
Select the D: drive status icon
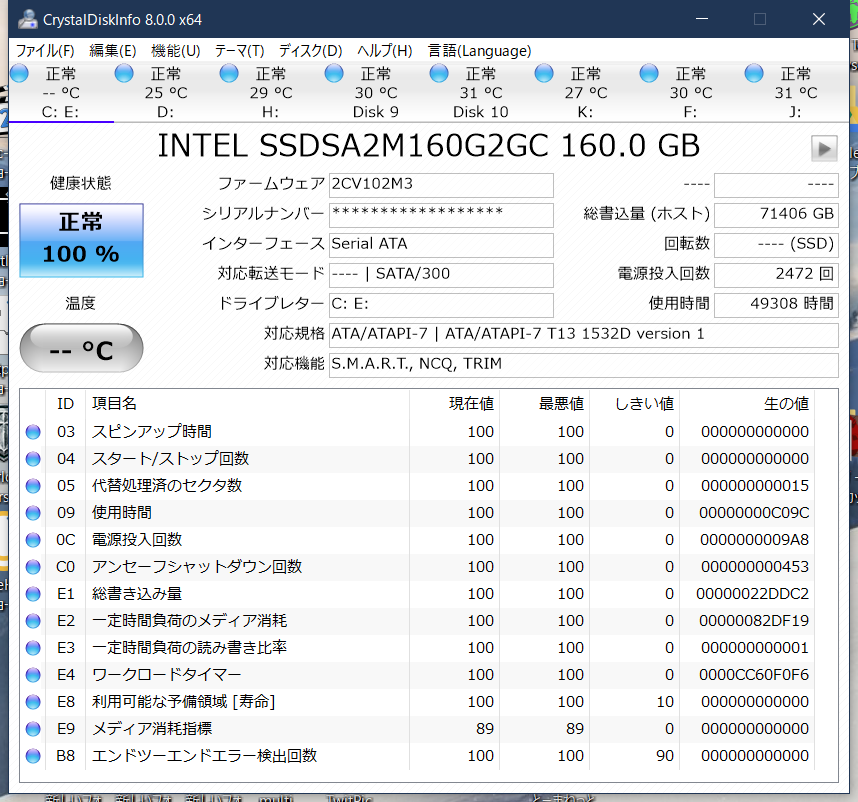(x=124, y=74)
